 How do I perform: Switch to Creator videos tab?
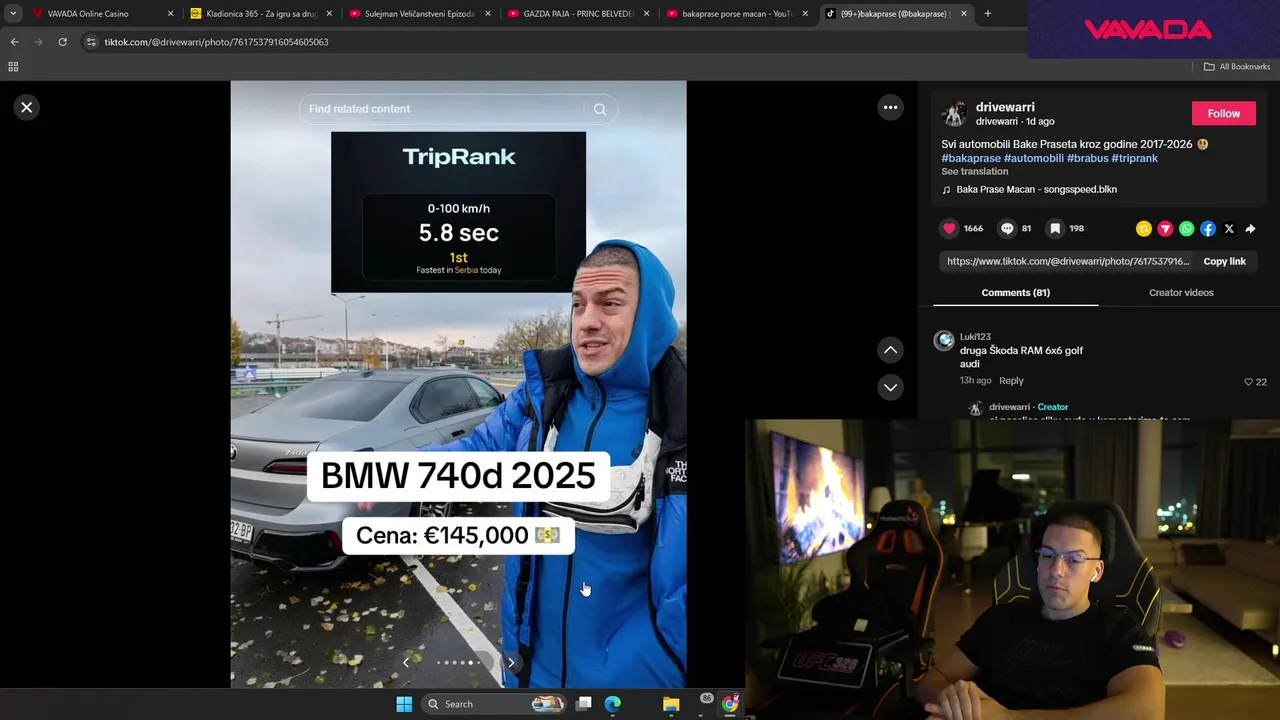[x=1181, y=292]
